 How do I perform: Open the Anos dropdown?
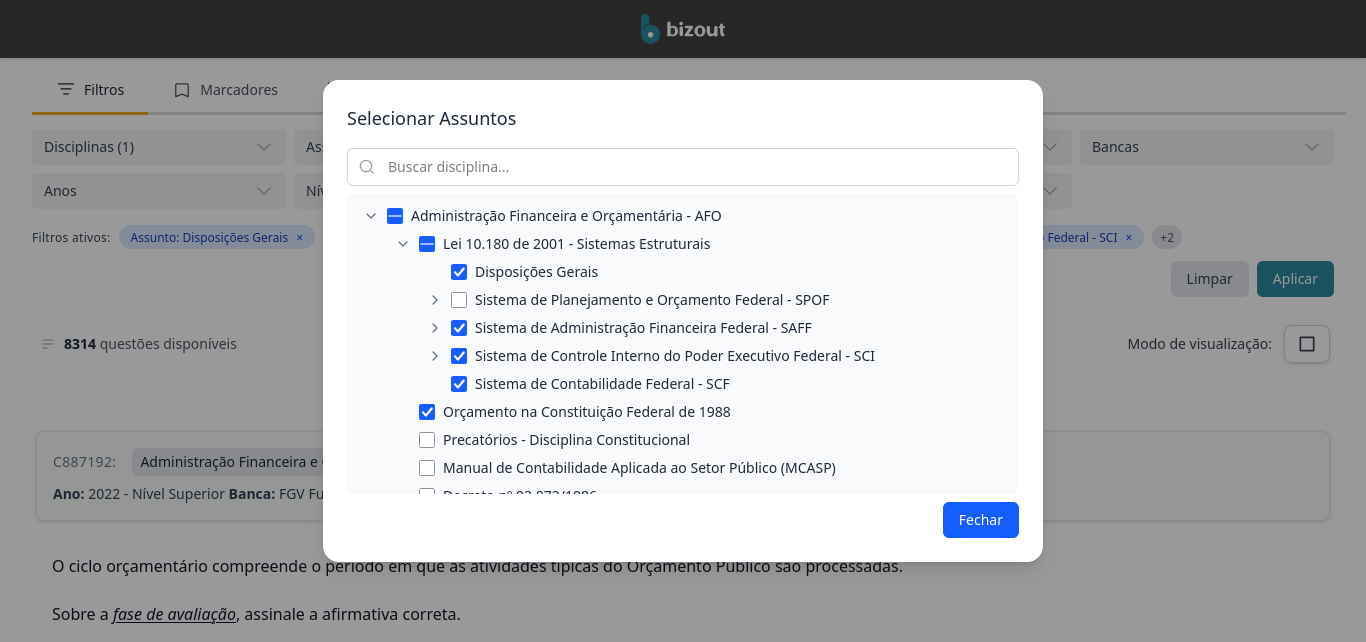click(x=157, y=191)
